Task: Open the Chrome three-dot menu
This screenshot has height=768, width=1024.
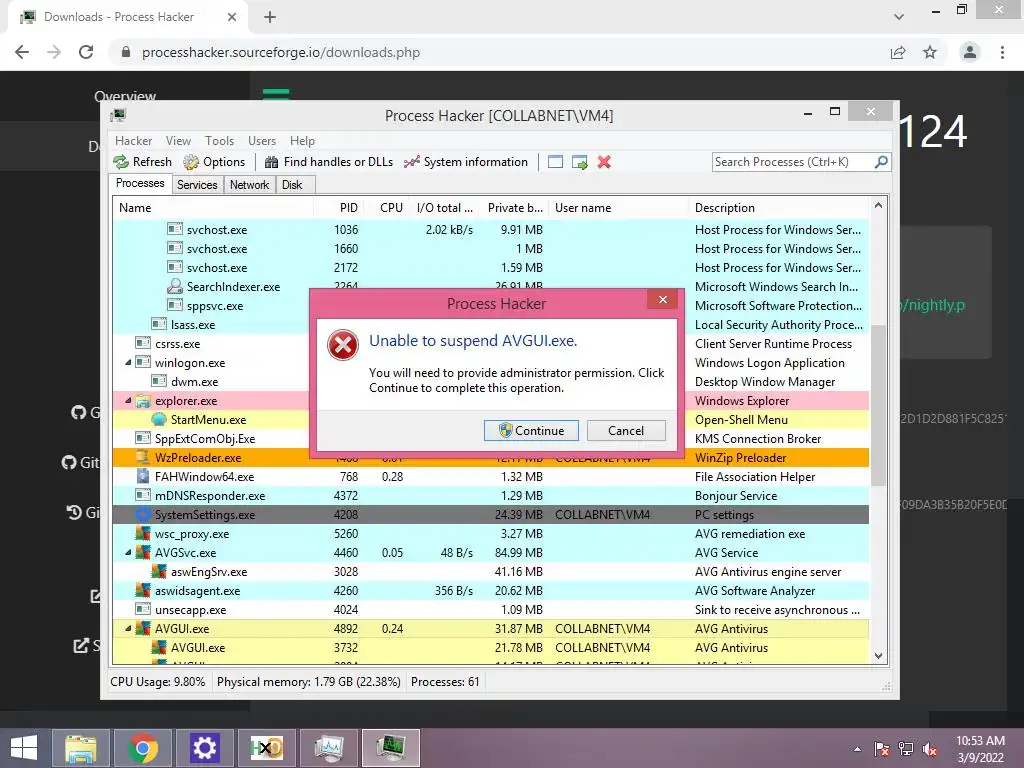Action: (x=1002, y=52)
